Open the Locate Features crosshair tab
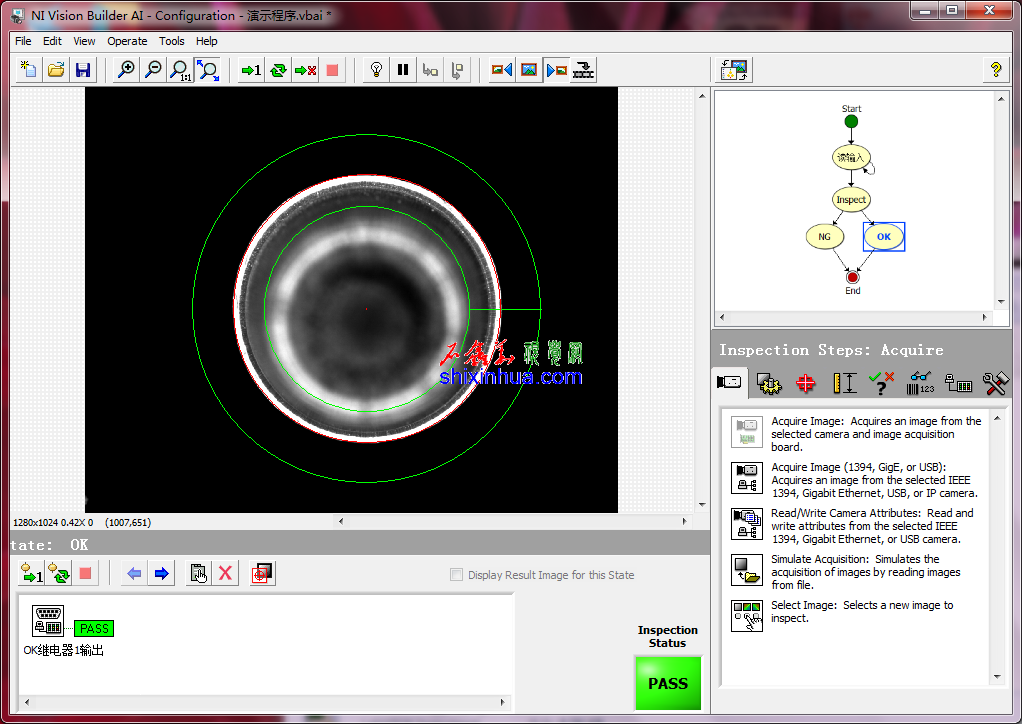Screen dimensions: 1022x724 coord(805,383)
